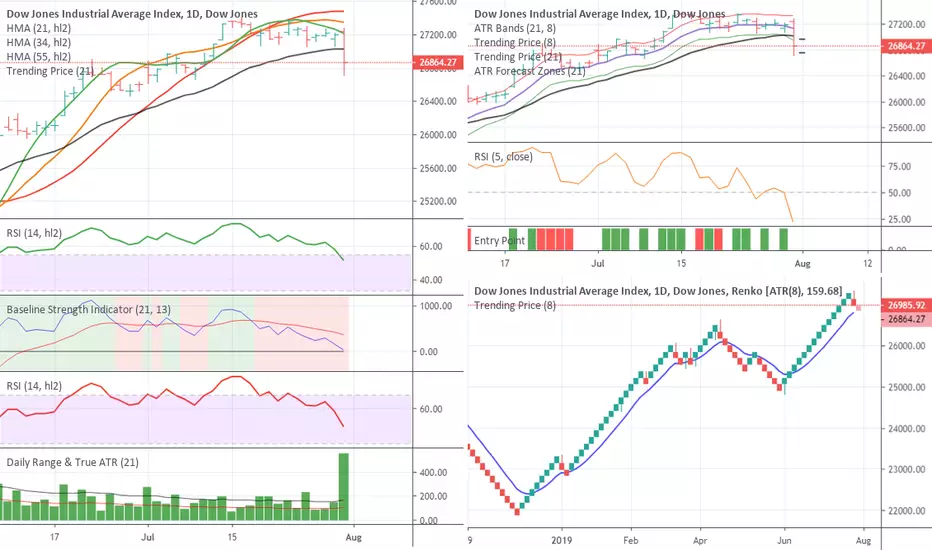Click 75.00 level on RSI (5, close) axis
The image size is (932, 550).
click(x=899, y=166)
